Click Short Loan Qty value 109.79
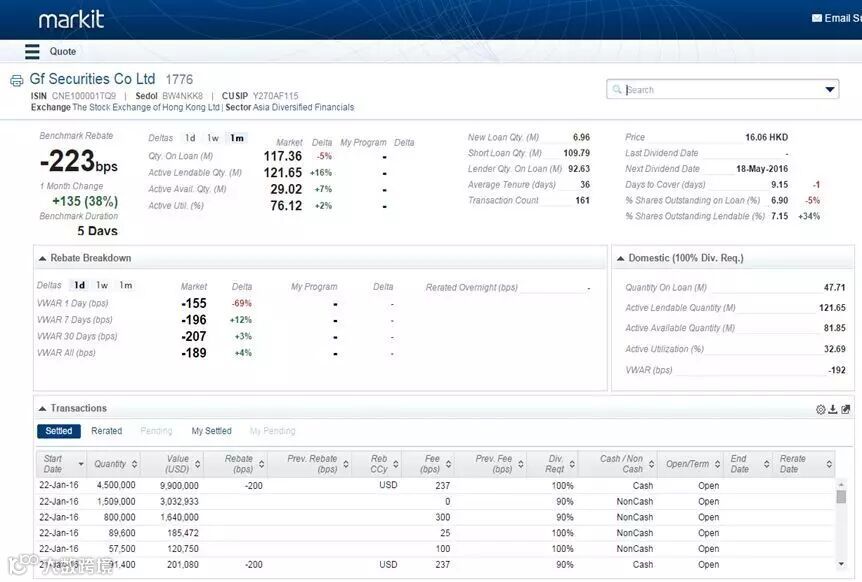 [577, 153]
